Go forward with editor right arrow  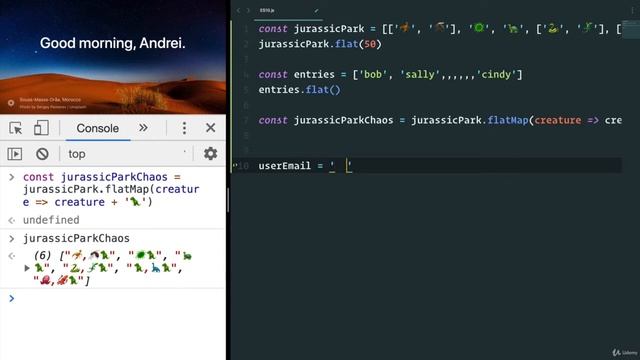click(247, 11)
